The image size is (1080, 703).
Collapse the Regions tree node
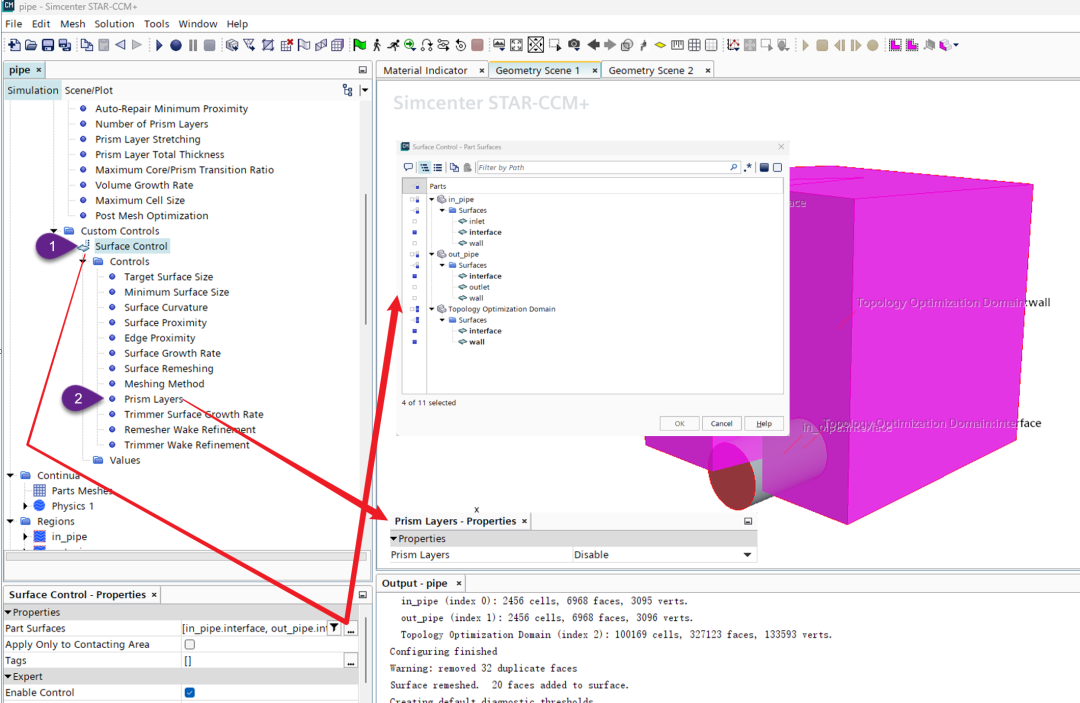(10, 521)
